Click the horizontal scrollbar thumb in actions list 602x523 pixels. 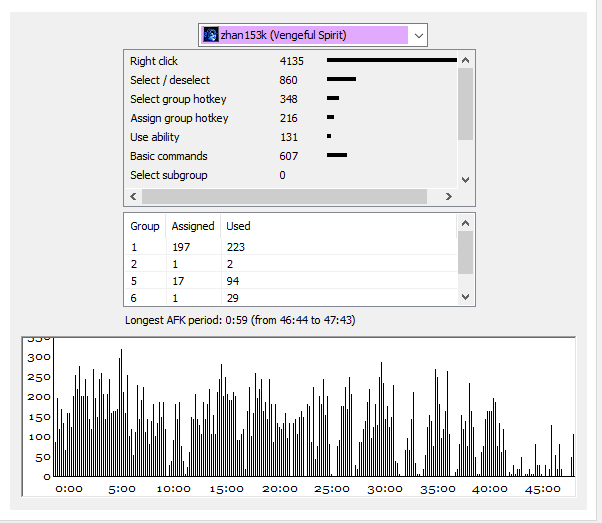tap(284, 197)
